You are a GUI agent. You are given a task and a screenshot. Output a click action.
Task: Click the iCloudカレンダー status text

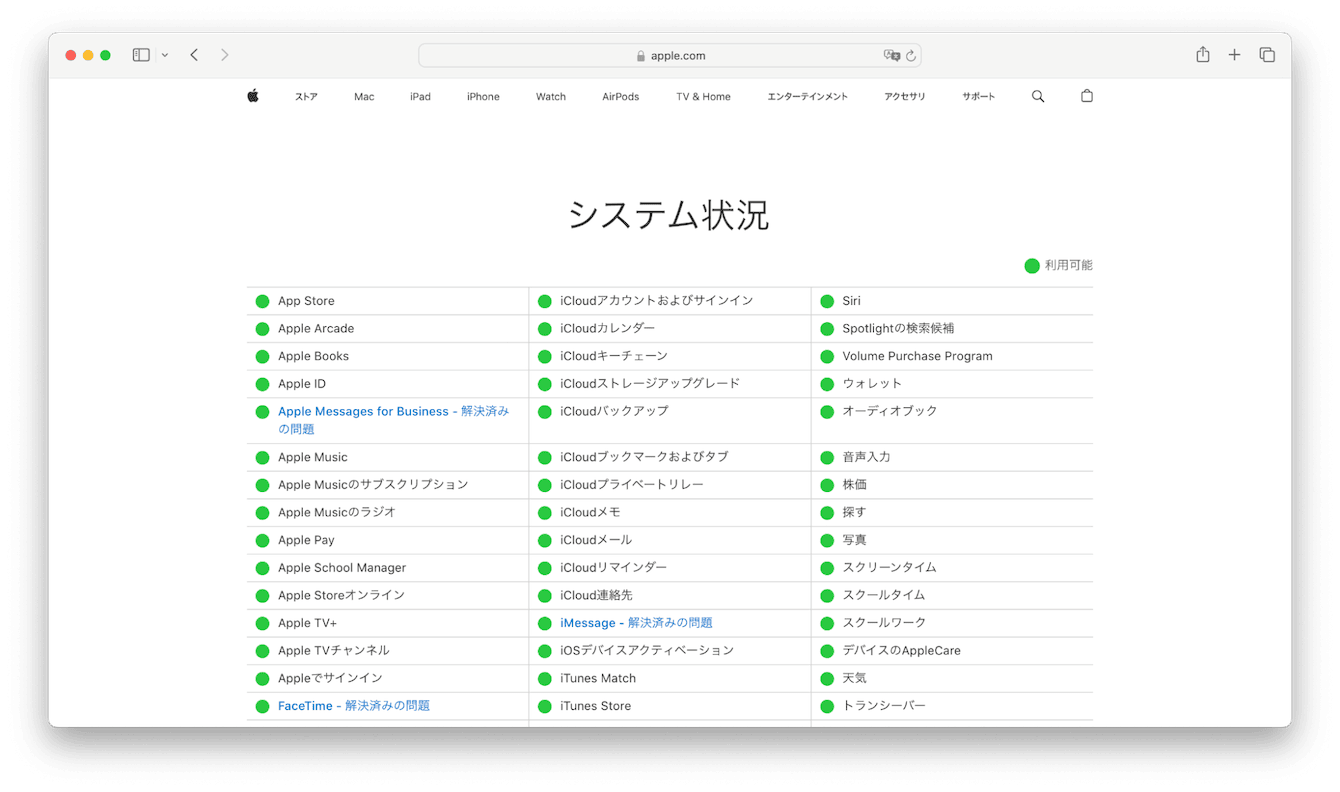pyautogui.click(x=608, y=329)
